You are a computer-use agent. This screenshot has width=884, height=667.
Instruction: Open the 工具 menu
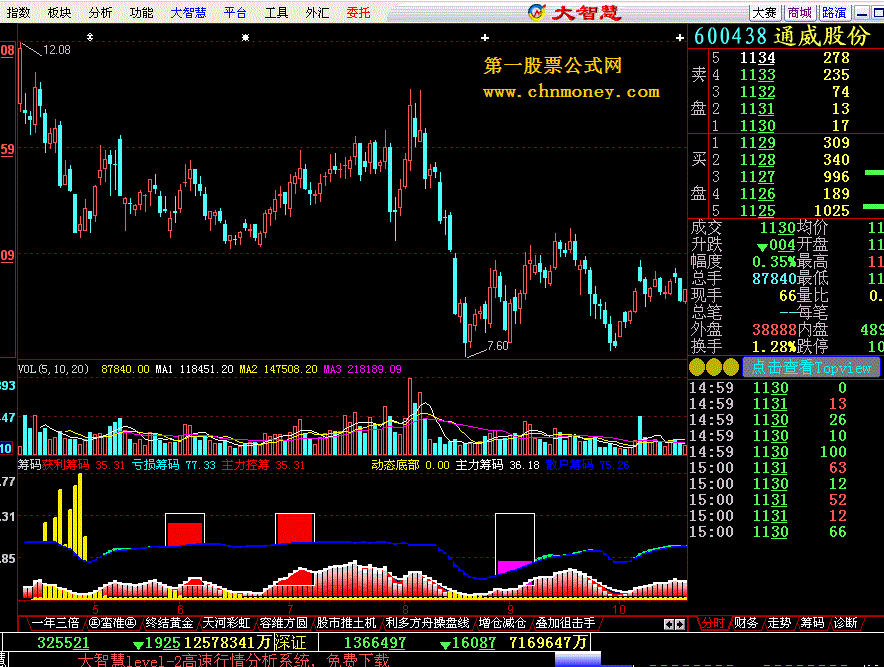(276, 12)
